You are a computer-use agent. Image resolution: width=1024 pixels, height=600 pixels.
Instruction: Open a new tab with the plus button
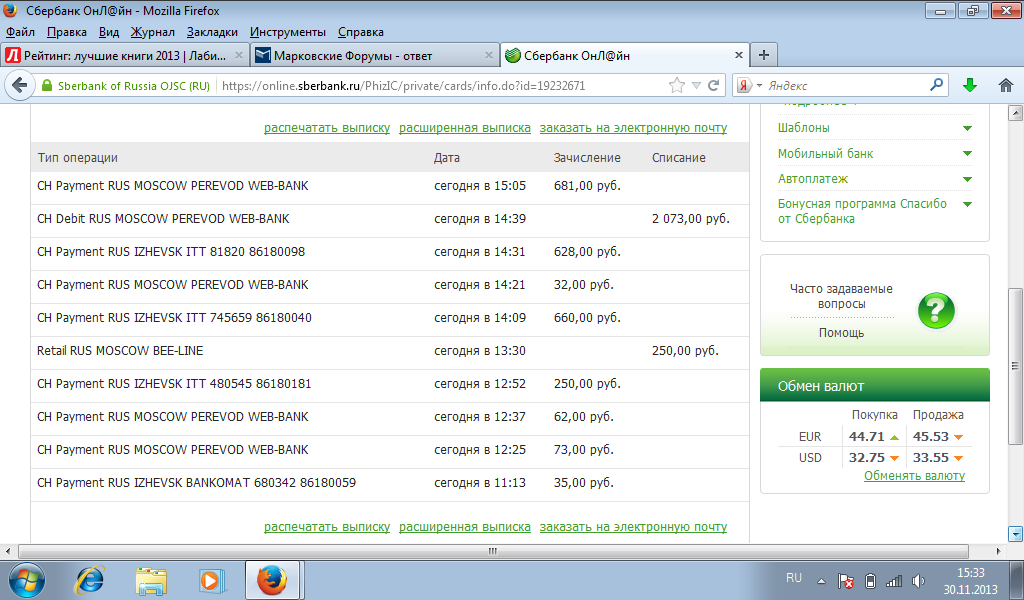[763, 55]
